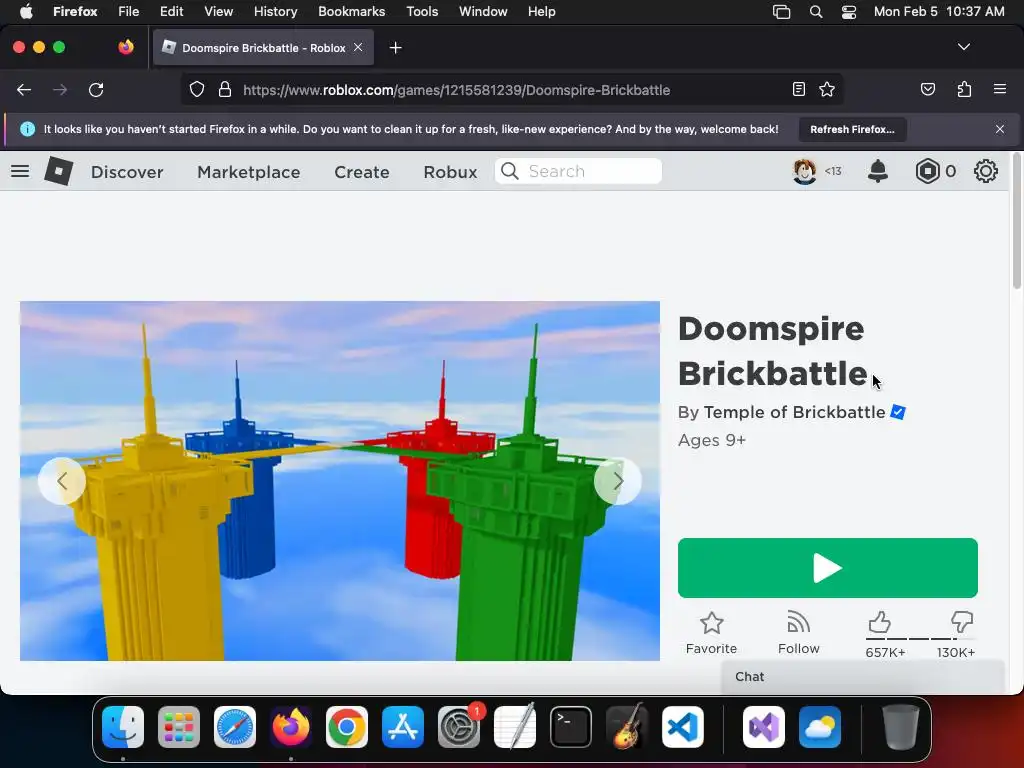Open the Robux balance icon
The width and height of the screenshot is (1024, 768).
[x=927, y=172]
